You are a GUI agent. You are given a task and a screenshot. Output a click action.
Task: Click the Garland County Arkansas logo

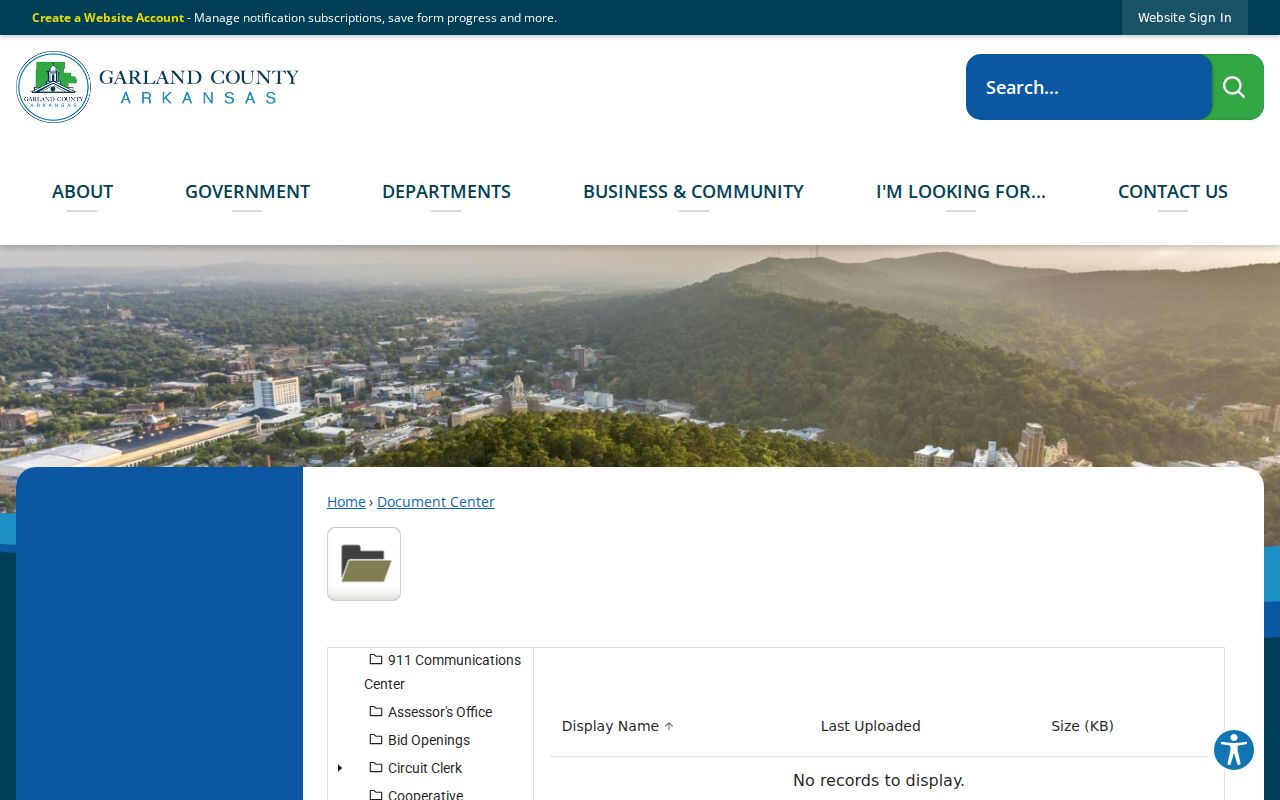(157, 87)
